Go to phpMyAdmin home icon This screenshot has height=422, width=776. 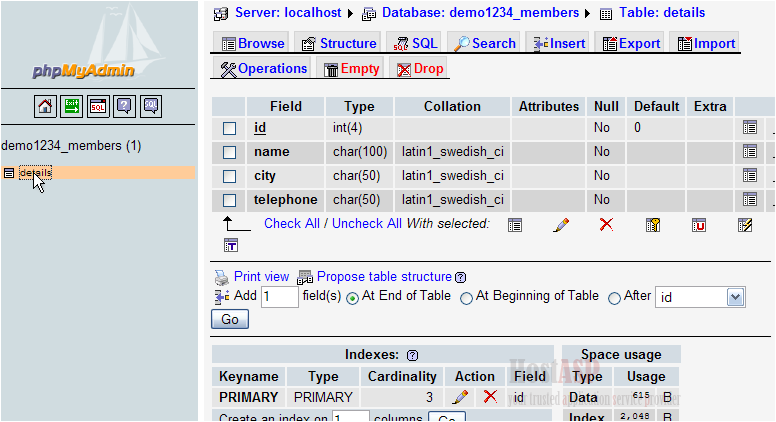pos(45,106)
